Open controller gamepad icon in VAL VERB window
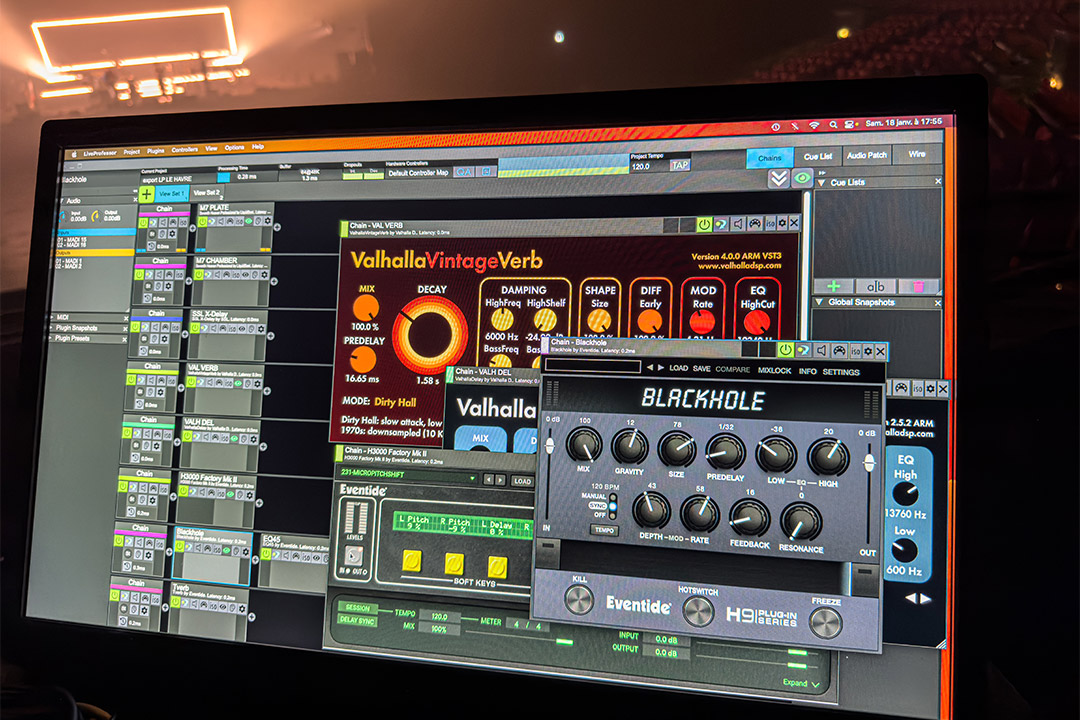The width and height of the screenshot is (1080, 720). click(x=755, y=223)
